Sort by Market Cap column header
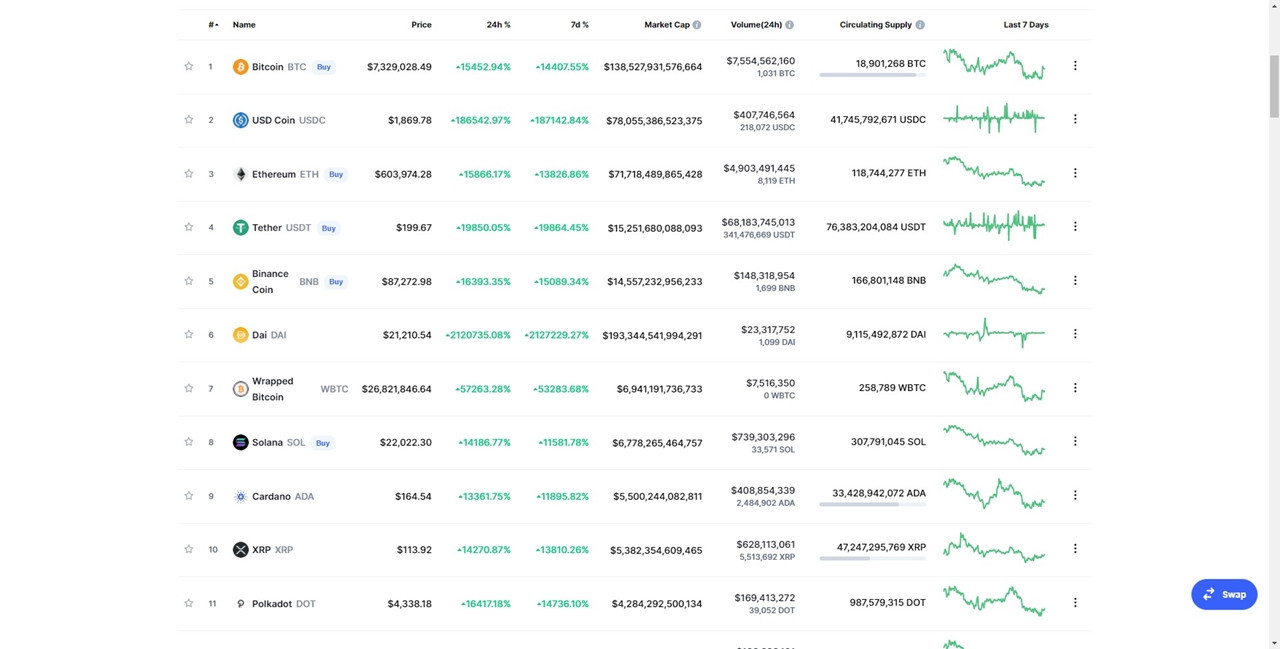The image size is (1280, 649). (x=666, y=25)
